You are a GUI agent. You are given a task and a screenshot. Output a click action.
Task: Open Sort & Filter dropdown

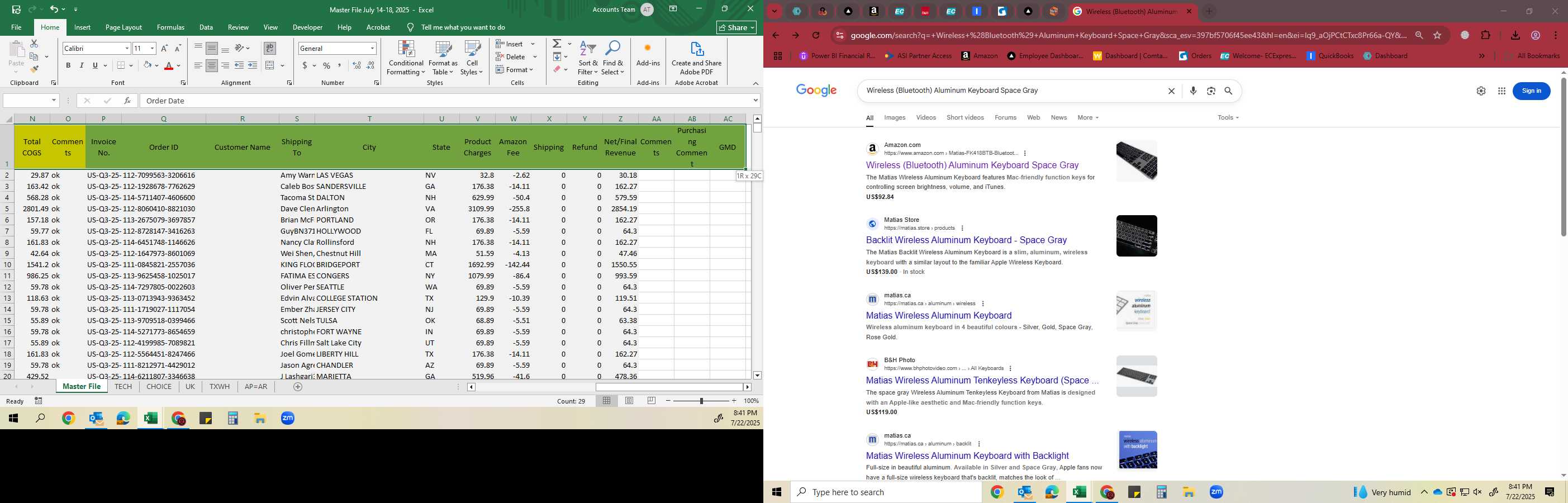pyautogui.click(x=588, y=59)
